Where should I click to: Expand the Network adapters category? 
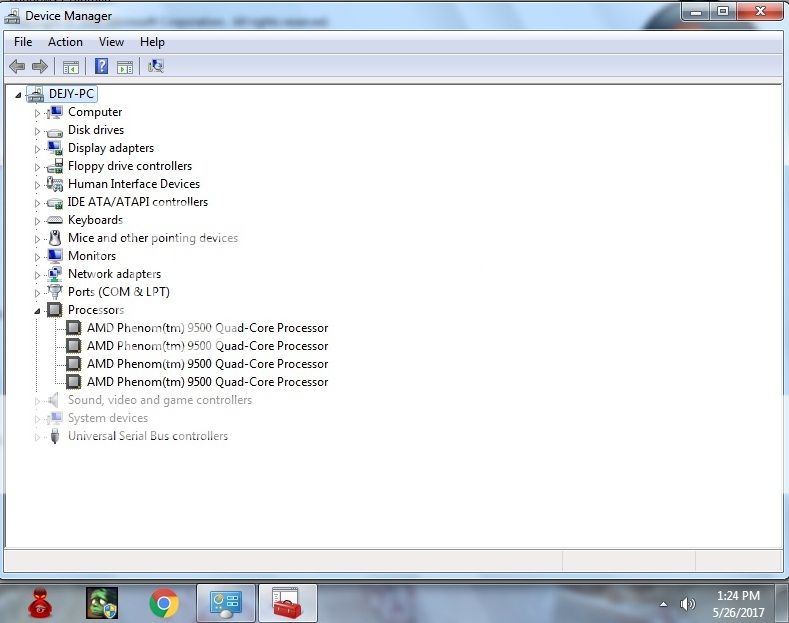point(37,275)
